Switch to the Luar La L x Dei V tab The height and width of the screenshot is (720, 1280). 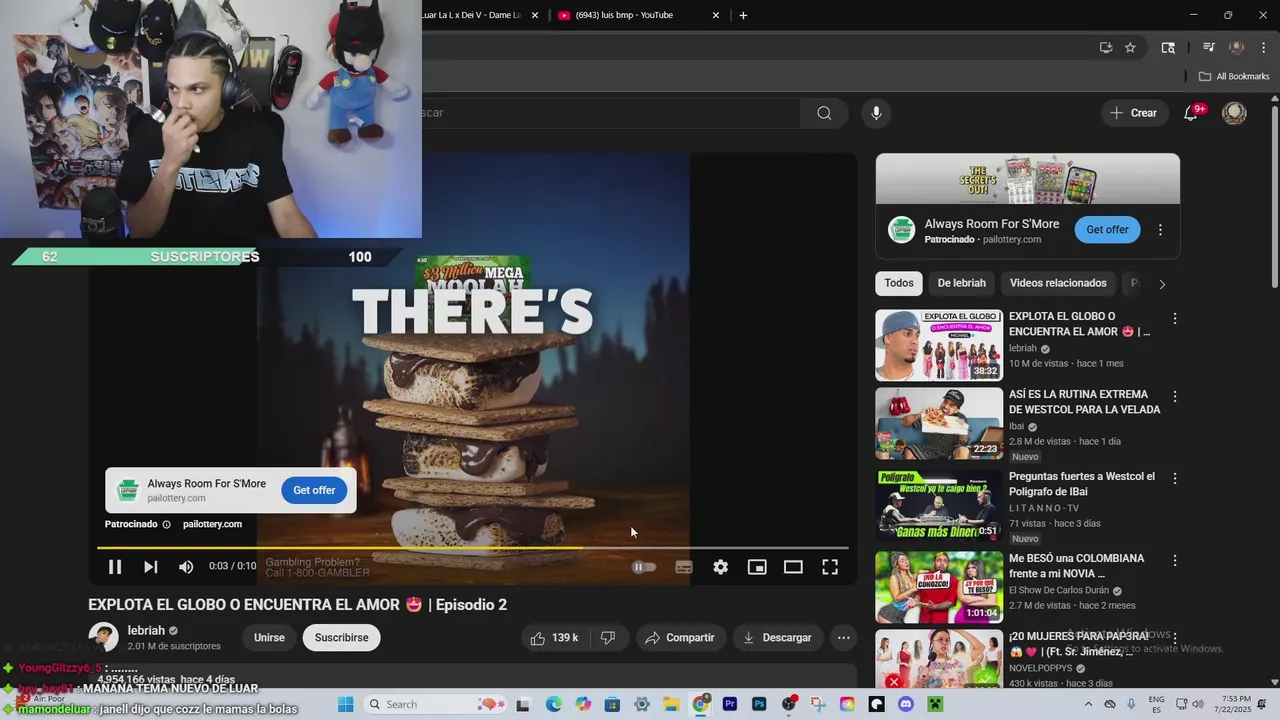click(x=470, y=15)
